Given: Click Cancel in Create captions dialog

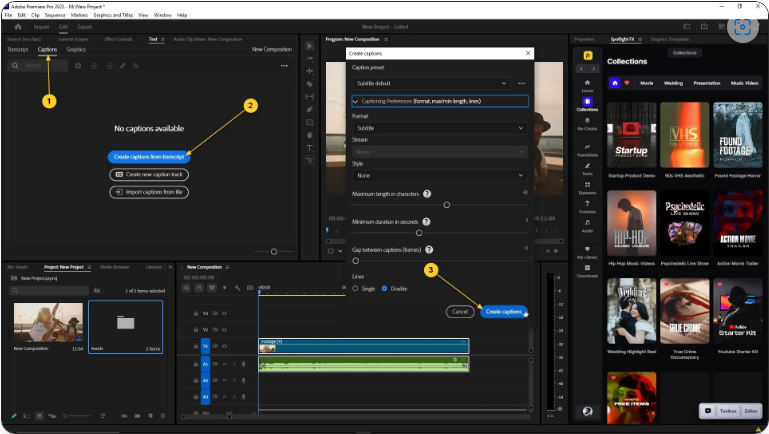Looking at the screenshot, I should [x=460, y=312].
